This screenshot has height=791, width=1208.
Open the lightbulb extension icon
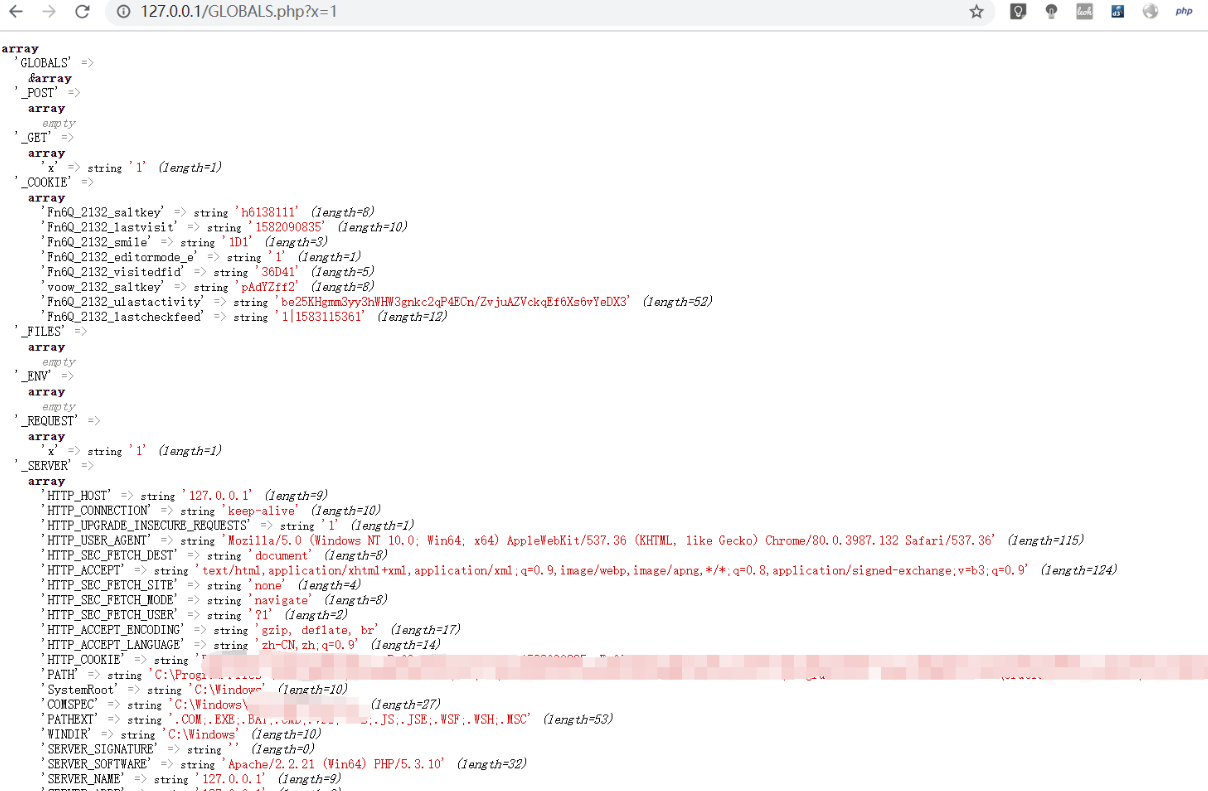coord(1018,12)
